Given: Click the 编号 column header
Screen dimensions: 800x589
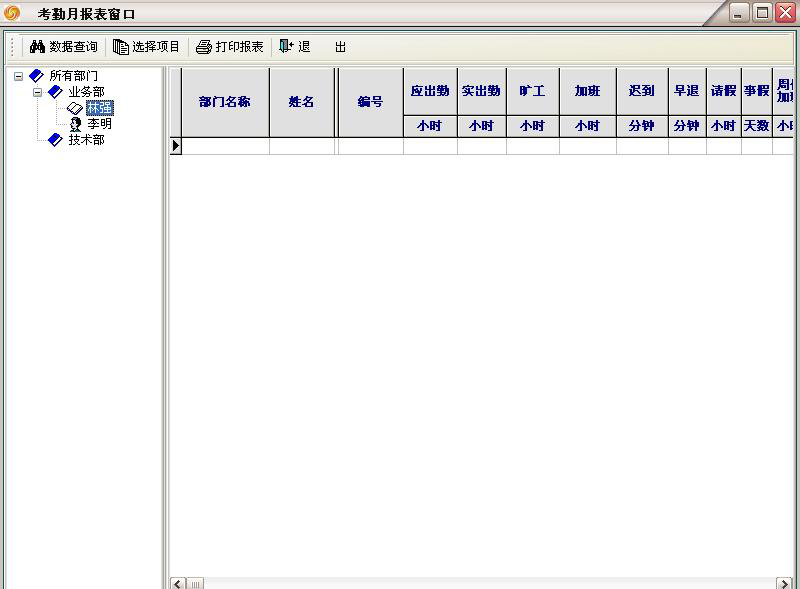Looking at the screenshot, I should (x=370, y=102).
